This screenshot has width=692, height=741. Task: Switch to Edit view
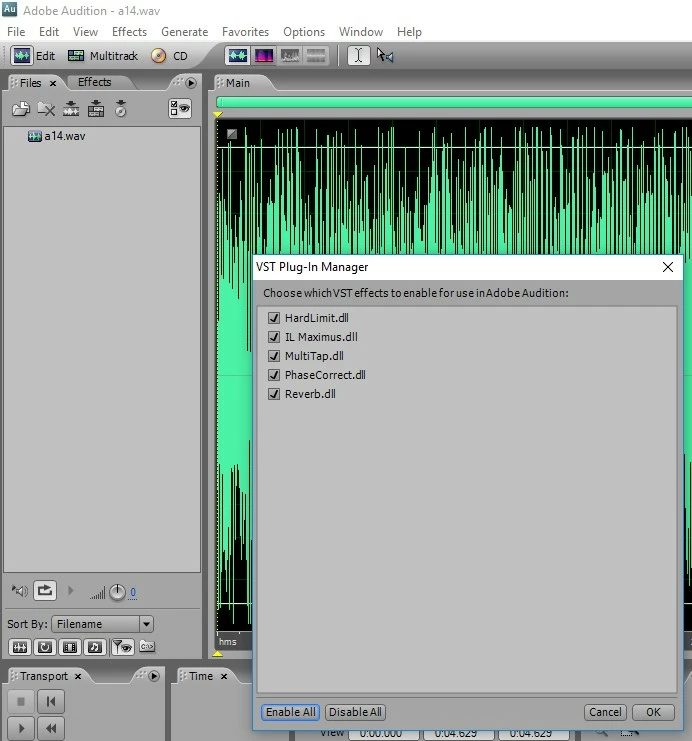coord(33,56)
